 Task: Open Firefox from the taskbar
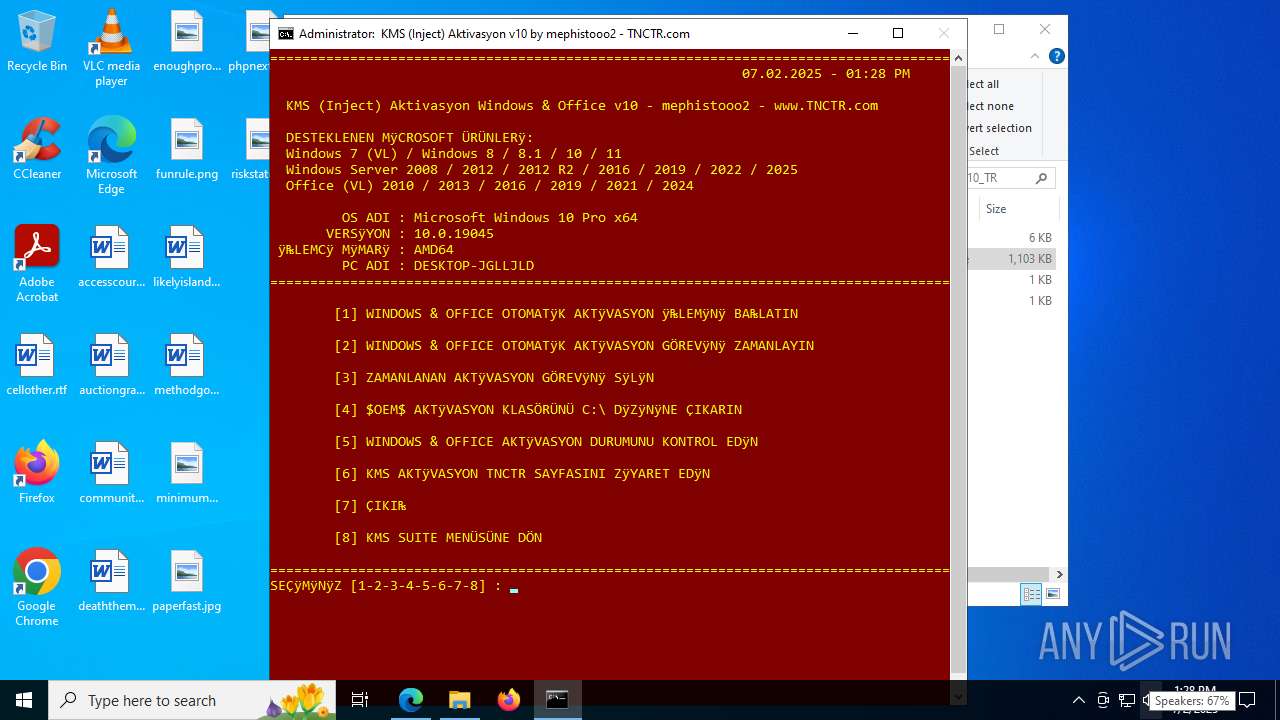(x=508, y=700)
